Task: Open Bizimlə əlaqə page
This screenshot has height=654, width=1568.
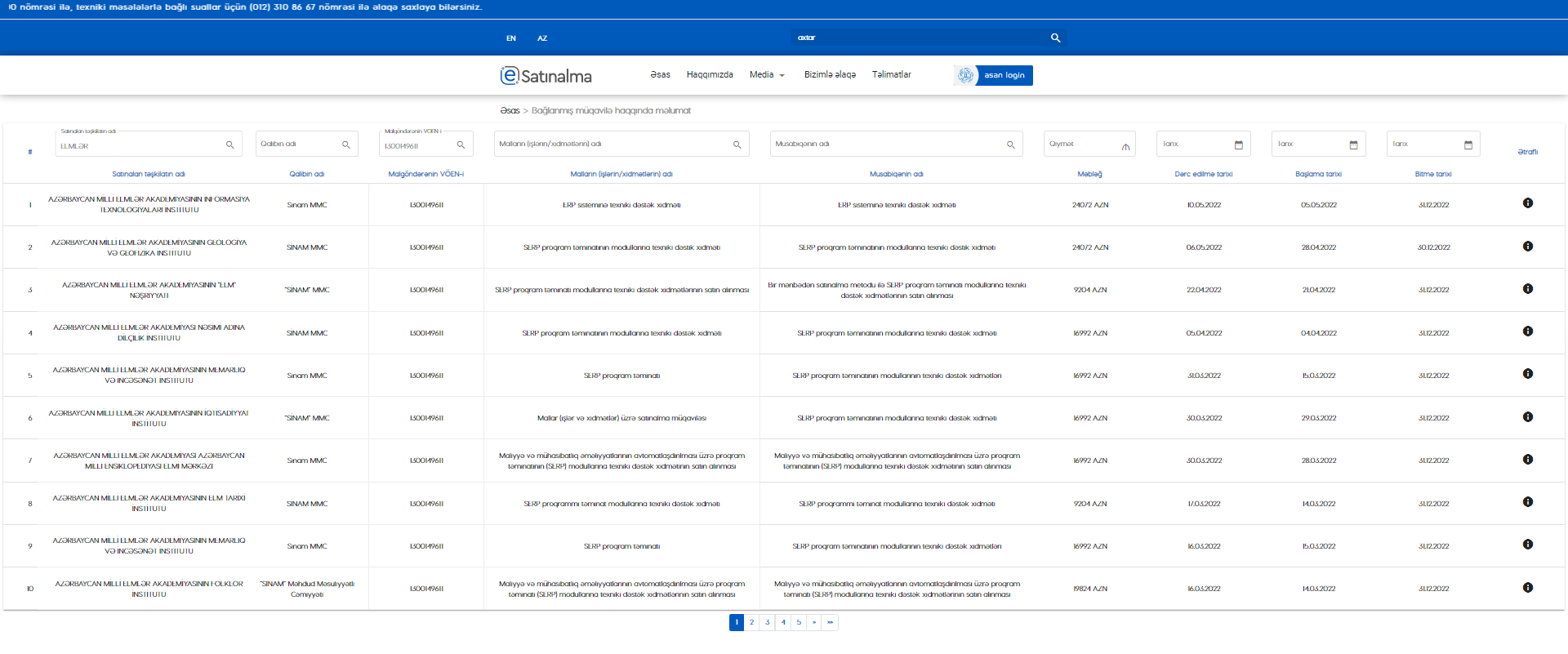Action: point(830,74)
